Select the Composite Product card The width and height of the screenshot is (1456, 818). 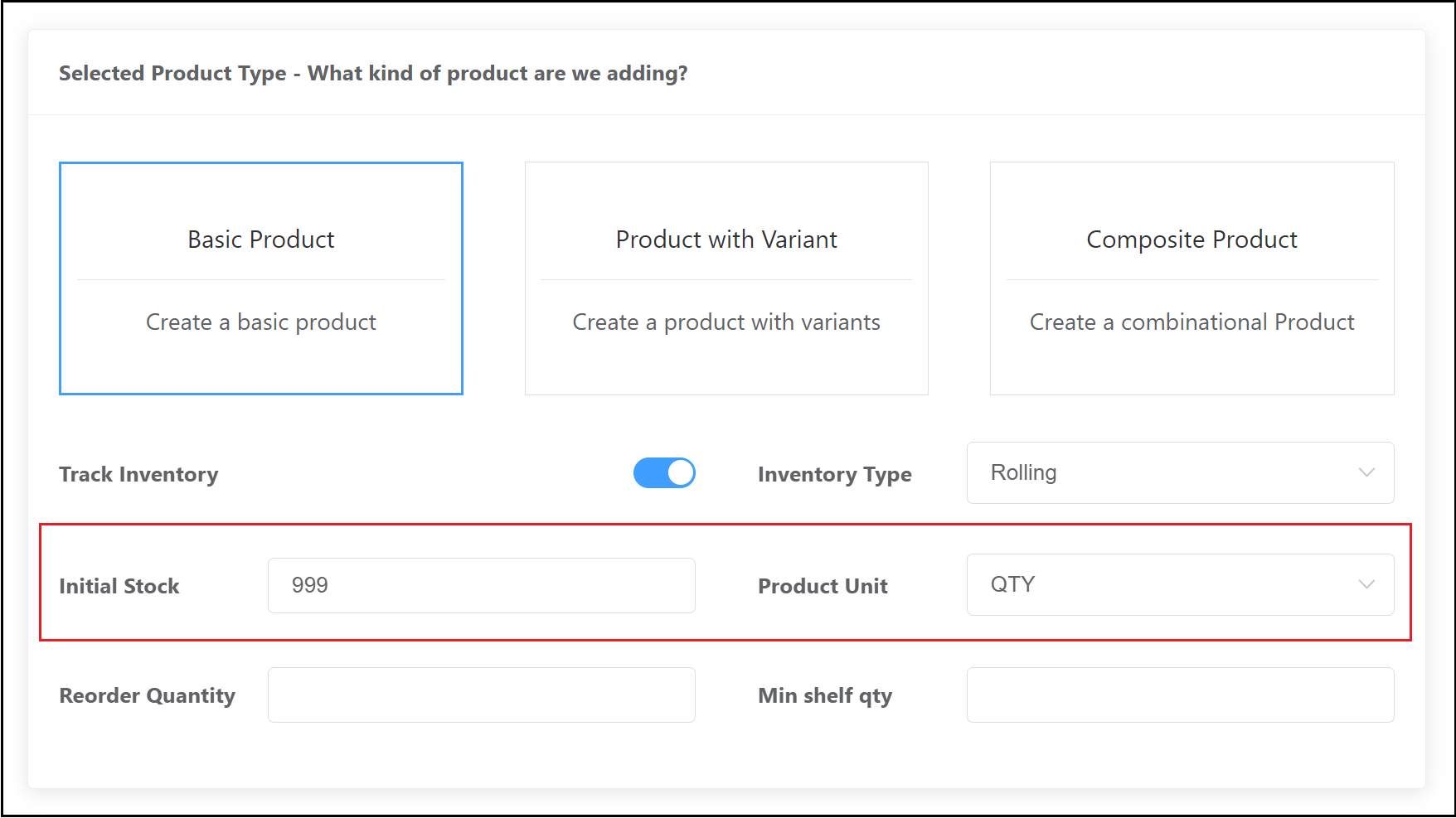(1191, 278)
